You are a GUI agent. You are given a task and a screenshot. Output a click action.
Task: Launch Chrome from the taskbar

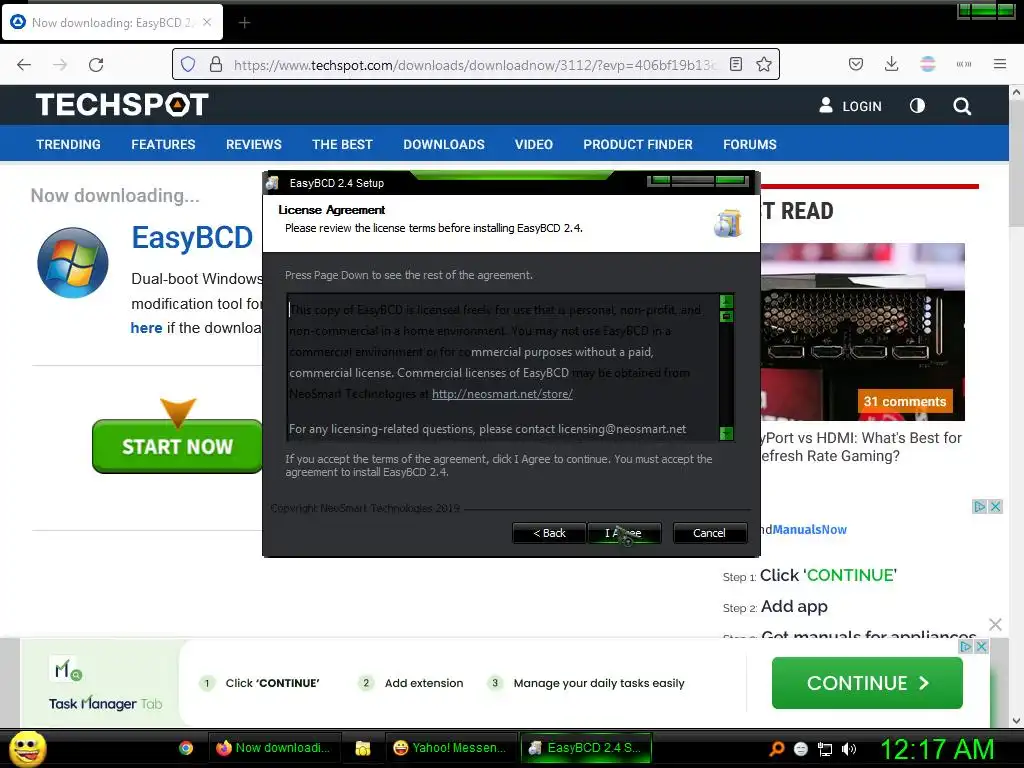(186, 748)
